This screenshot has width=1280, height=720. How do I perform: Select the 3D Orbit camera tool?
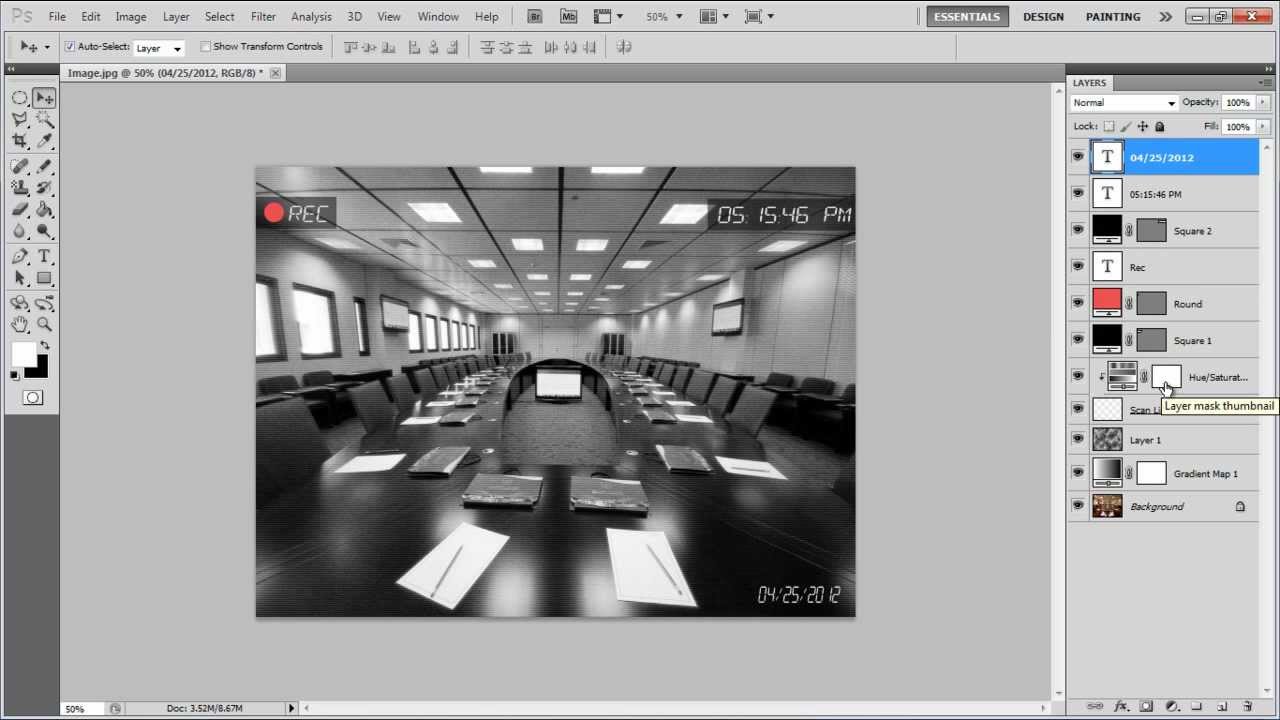point(44,303)
